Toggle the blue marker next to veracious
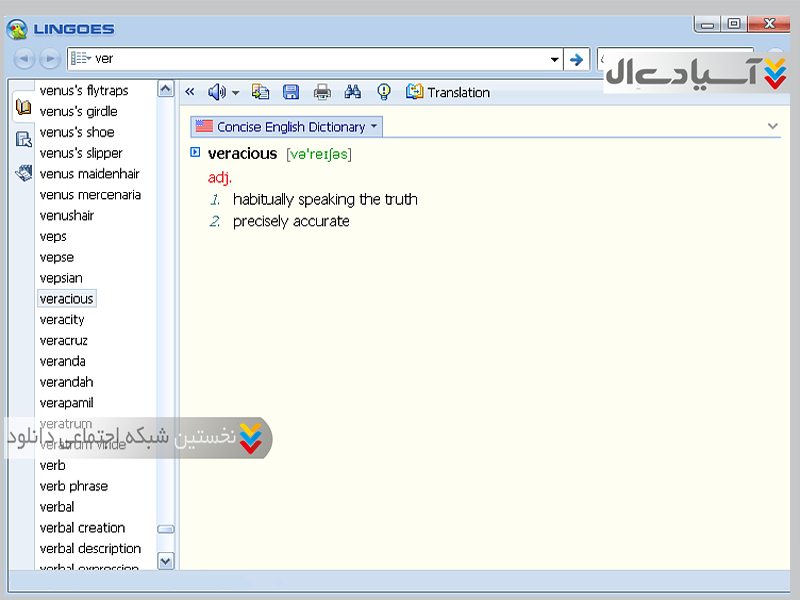The image size is (800, 600). click(195, 153)
